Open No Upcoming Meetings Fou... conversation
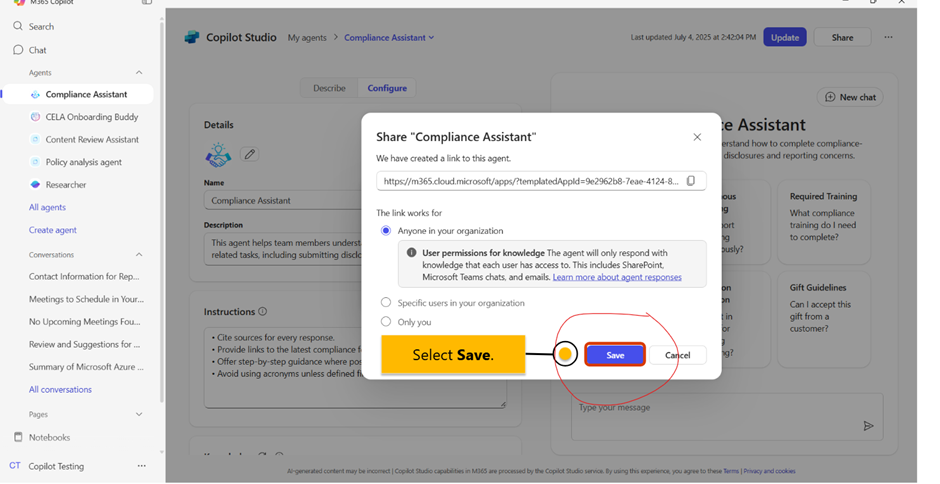The height and width of the screenshot is (484, 940). pyautogui.click(x=85, y=321)
